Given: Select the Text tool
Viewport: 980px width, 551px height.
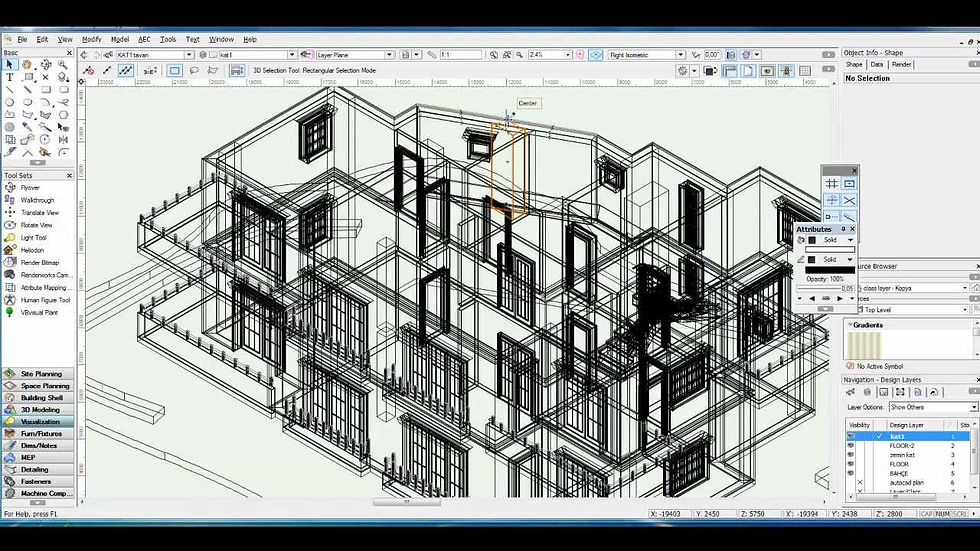Looking at the screenshot, I should [x=9, y=77].
